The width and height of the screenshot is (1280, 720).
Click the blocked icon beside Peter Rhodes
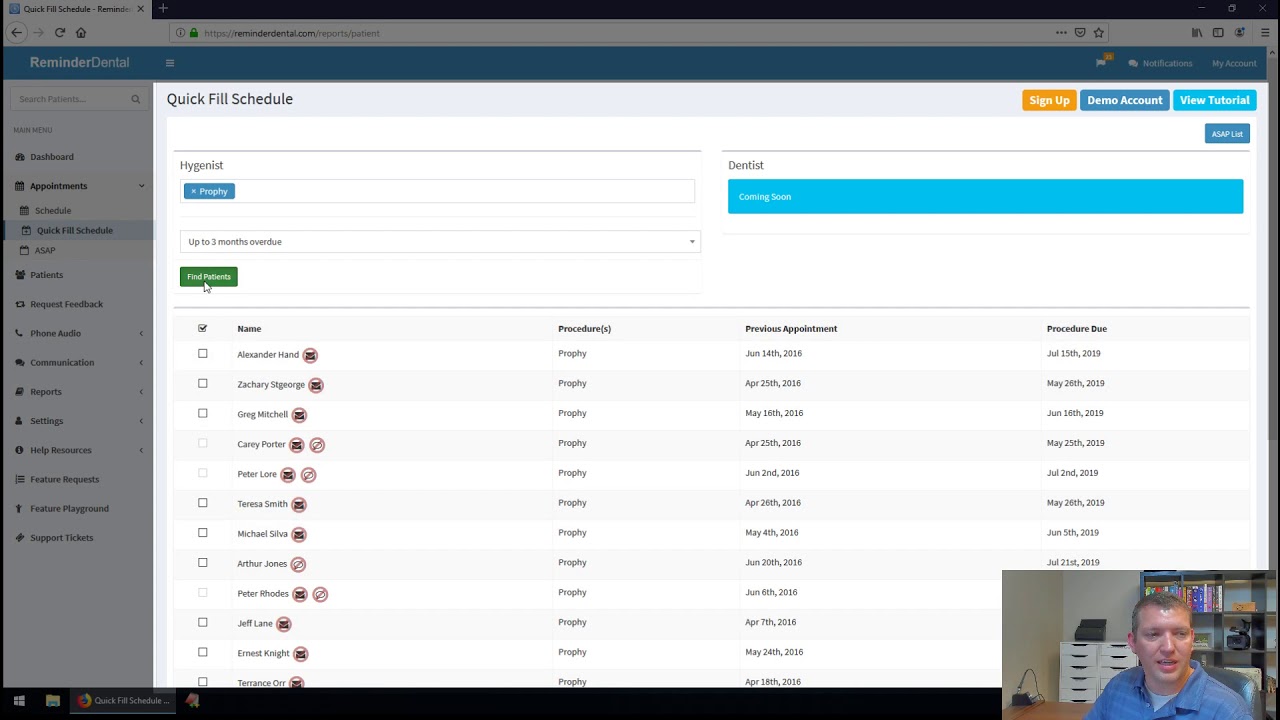[x=320, y=595]
